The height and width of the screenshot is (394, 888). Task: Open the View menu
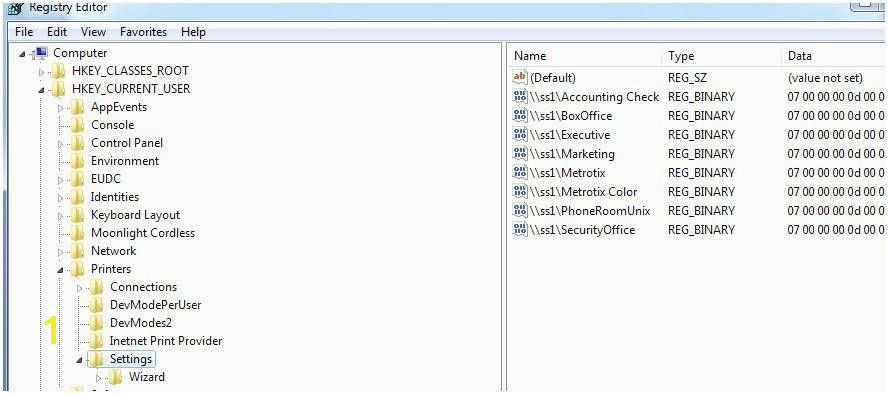tap(93, 32)
